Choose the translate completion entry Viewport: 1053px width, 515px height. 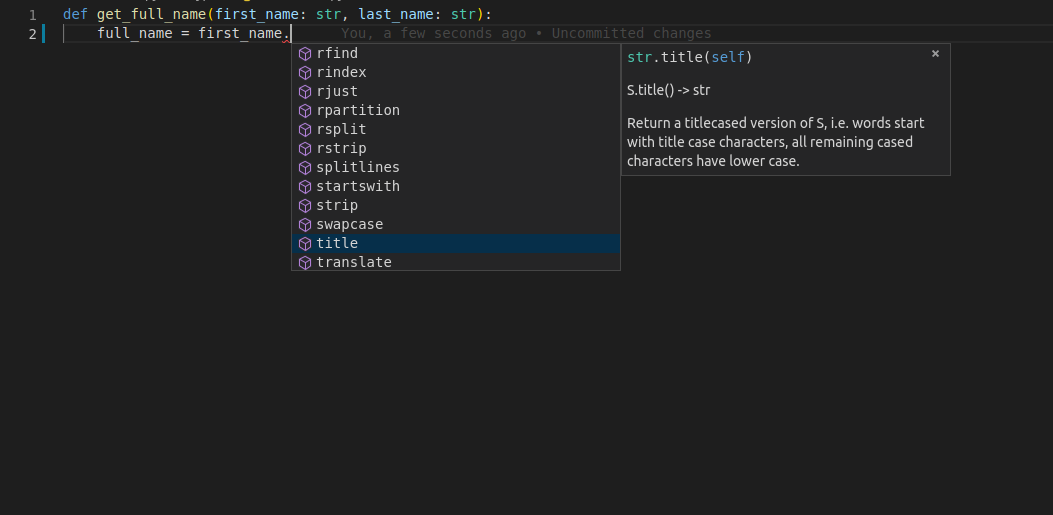pyautogui.click(x=354, y=262)
